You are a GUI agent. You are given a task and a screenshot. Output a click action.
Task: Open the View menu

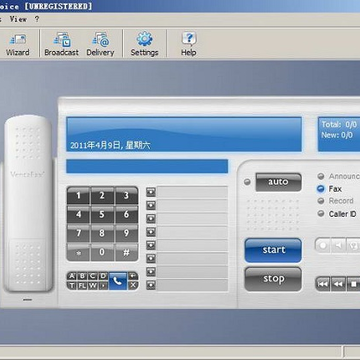click(x=18, y=19)
